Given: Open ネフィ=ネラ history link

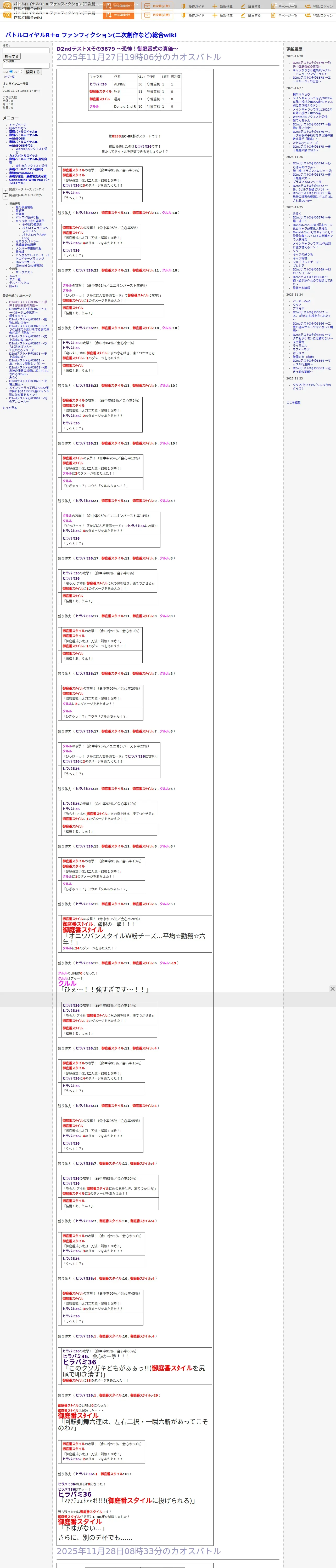Looking at the screenshot, I should click(x=301, y=350).
